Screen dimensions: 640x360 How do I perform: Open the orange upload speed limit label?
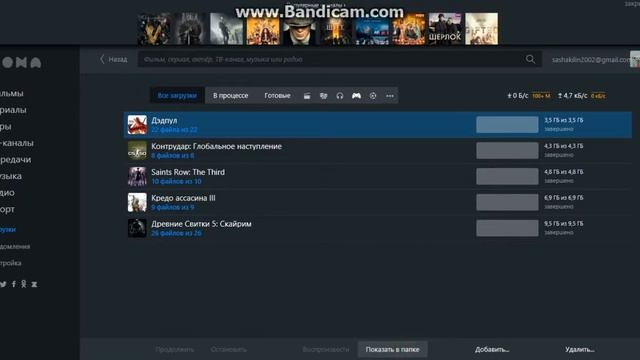point(598,96)
